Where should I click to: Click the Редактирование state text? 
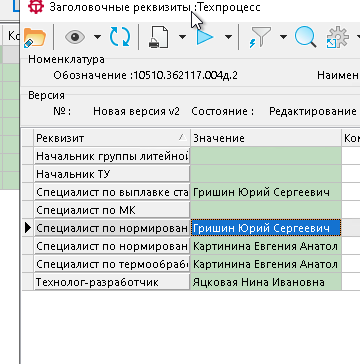click(x=313, y=111)
